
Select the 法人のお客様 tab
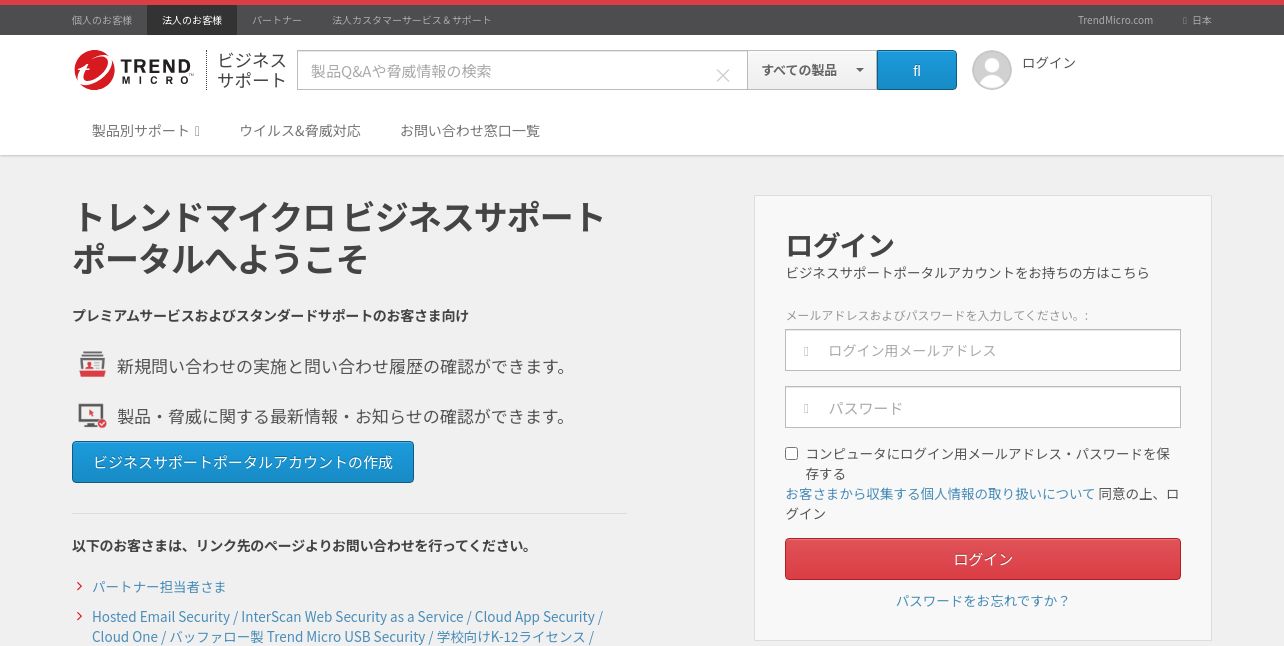point(192,20)
